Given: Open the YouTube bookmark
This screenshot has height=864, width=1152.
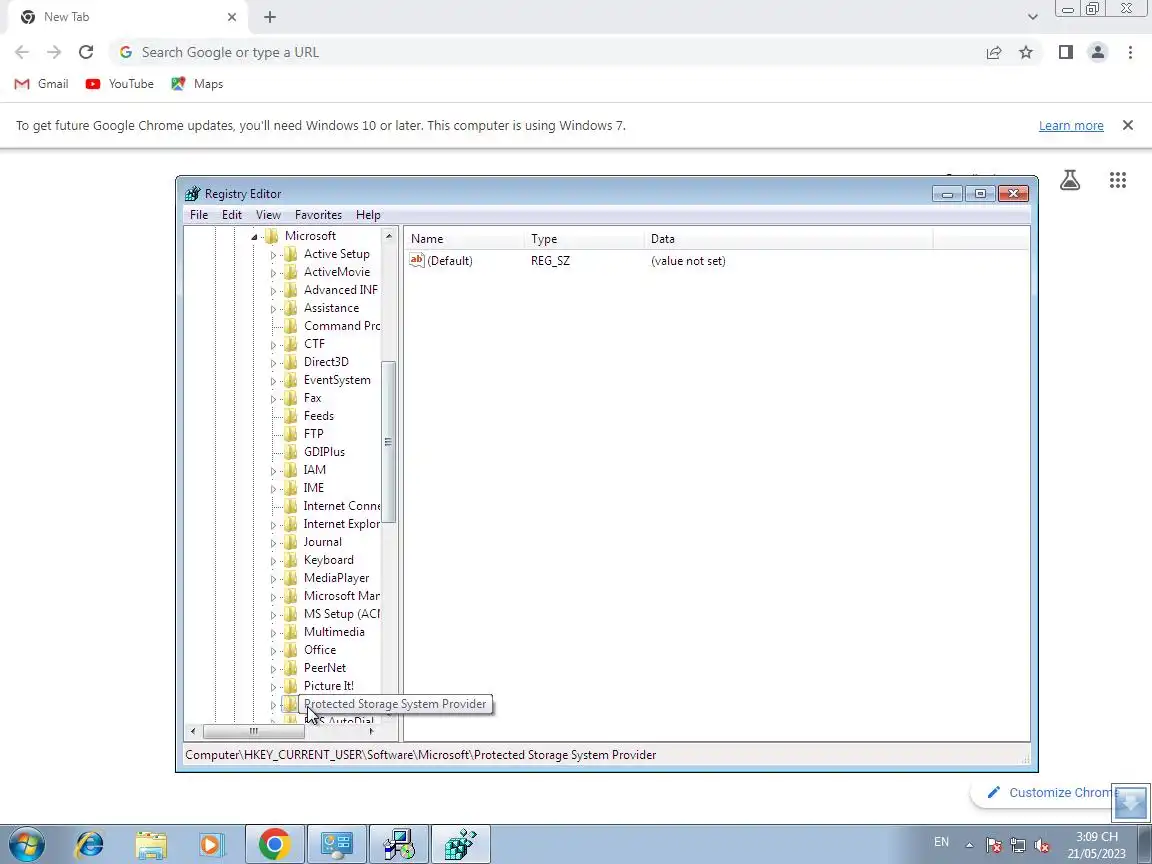Looking at the screenshot, I should tap(120, 84).
